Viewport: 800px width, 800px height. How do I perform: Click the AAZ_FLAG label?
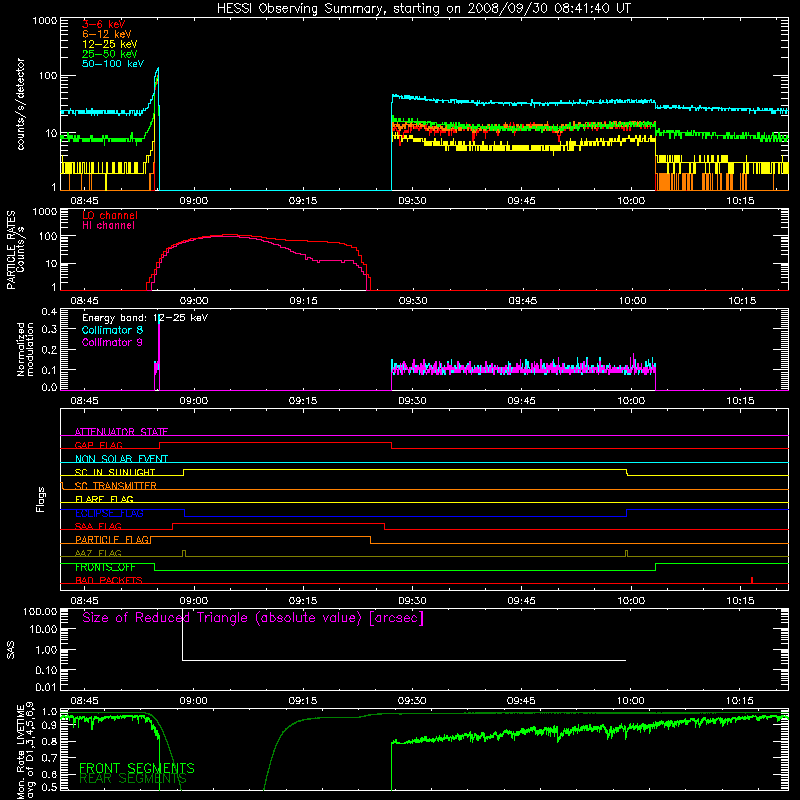tap(98, 553)
